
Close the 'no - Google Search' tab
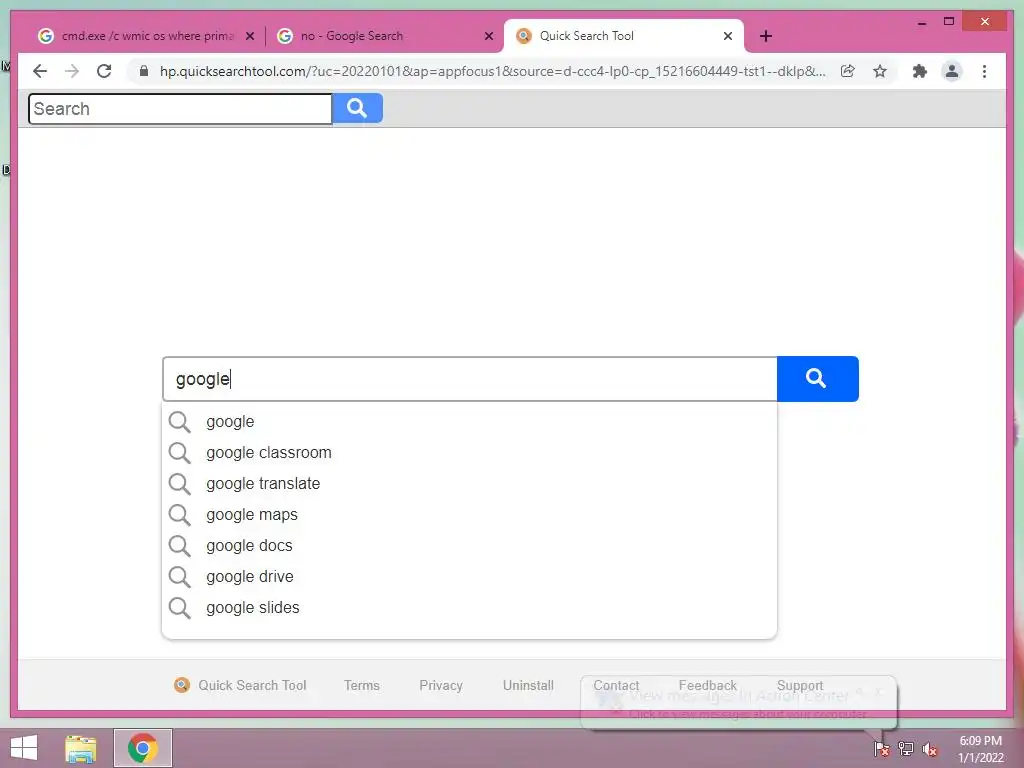(488, 37)
